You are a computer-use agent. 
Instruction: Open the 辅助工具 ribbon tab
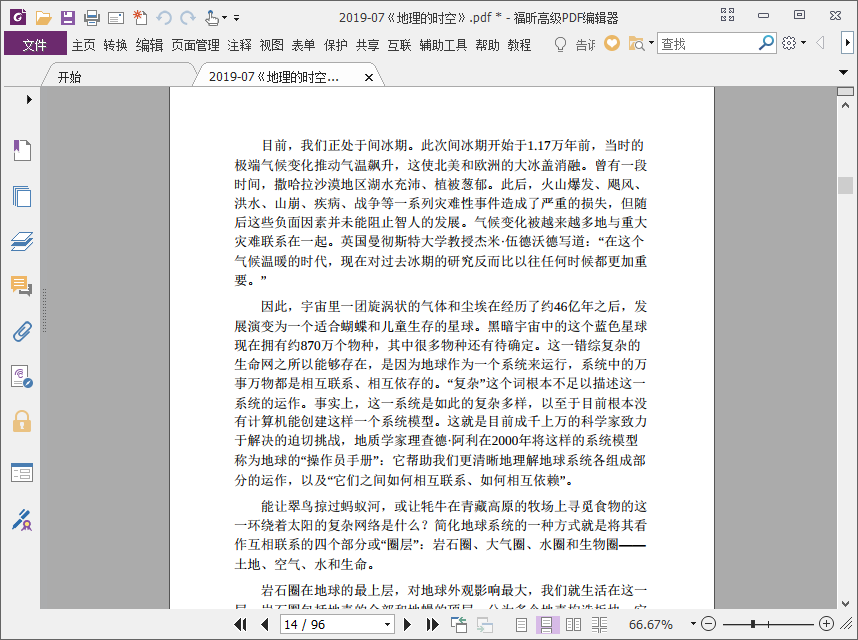[443, 45]
